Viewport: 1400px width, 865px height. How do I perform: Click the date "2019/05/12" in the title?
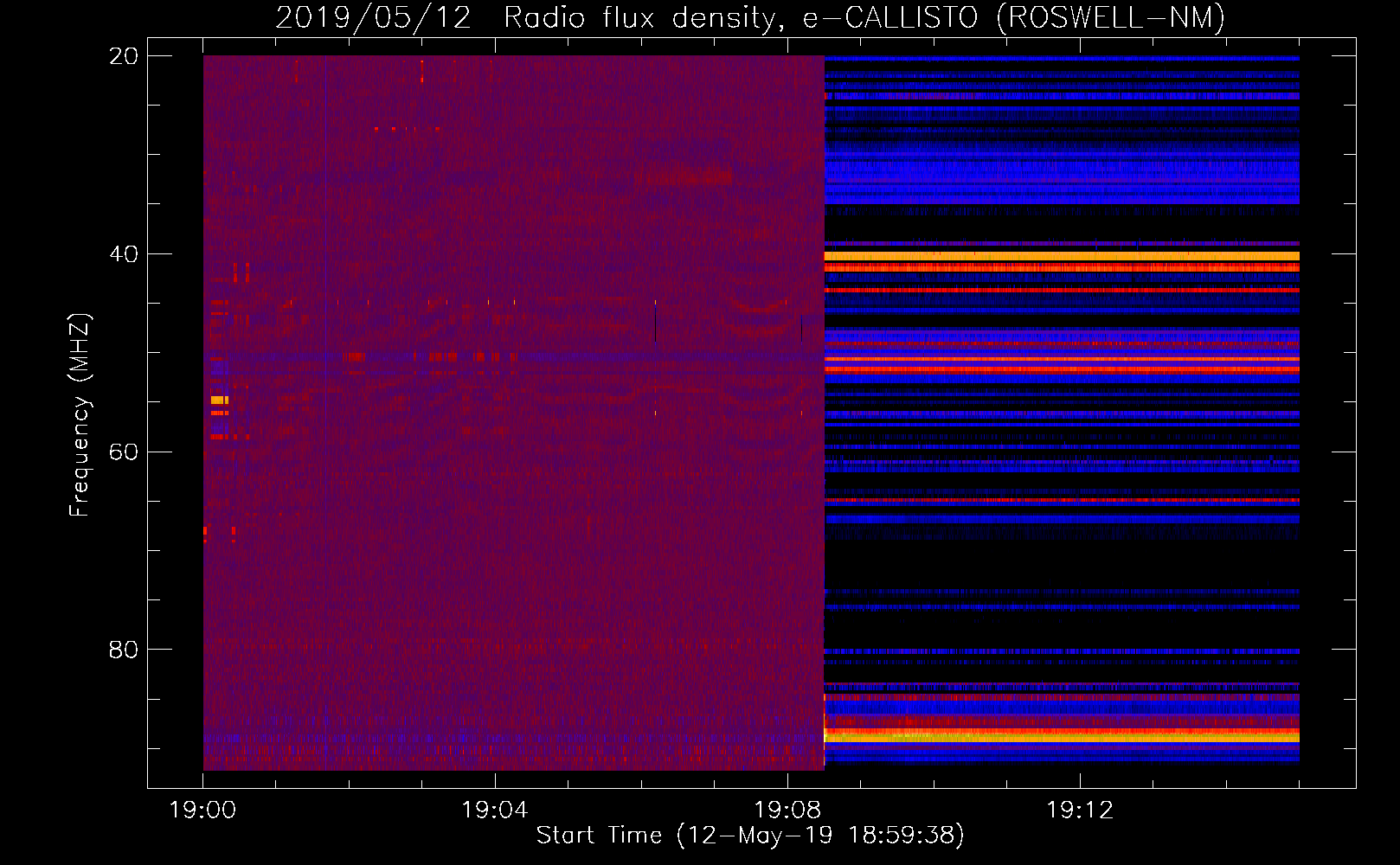[373, 17]
